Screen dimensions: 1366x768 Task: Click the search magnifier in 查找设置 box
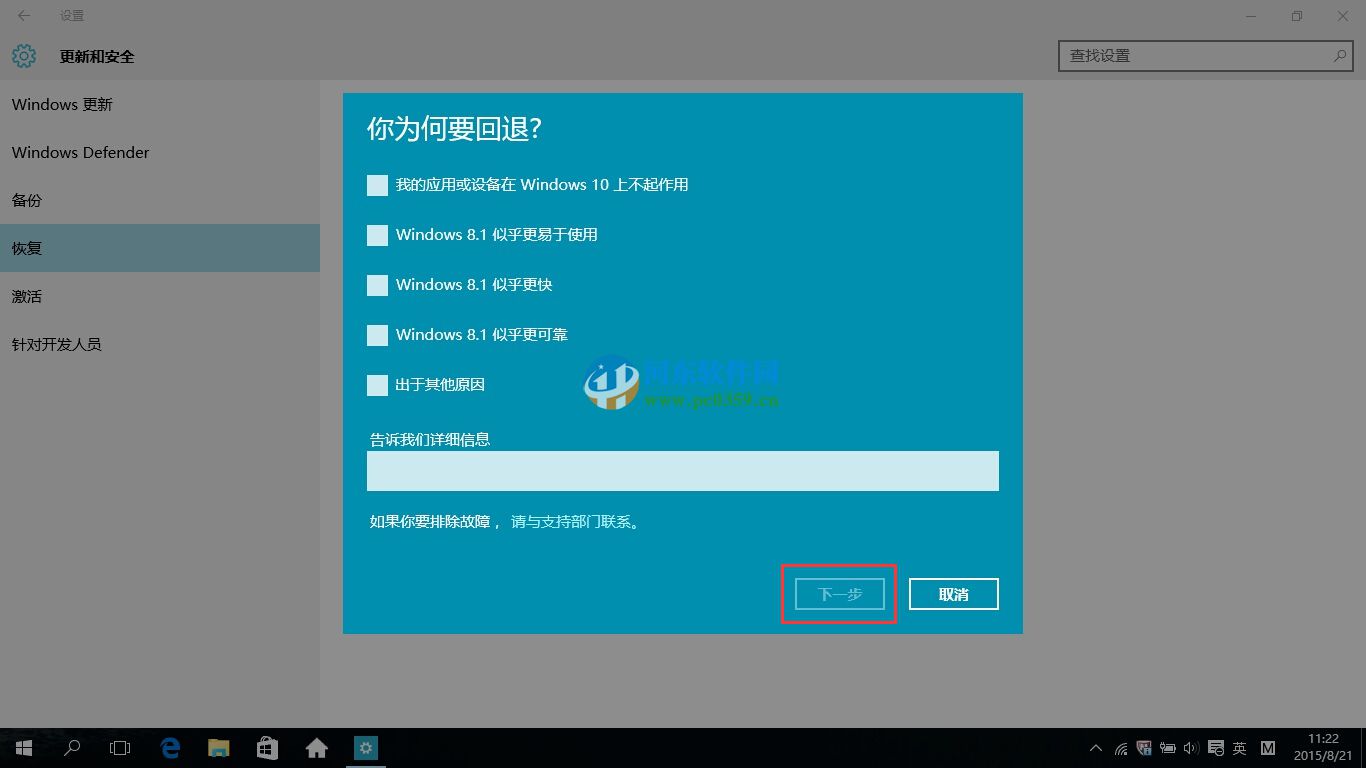coord(1339,56)
